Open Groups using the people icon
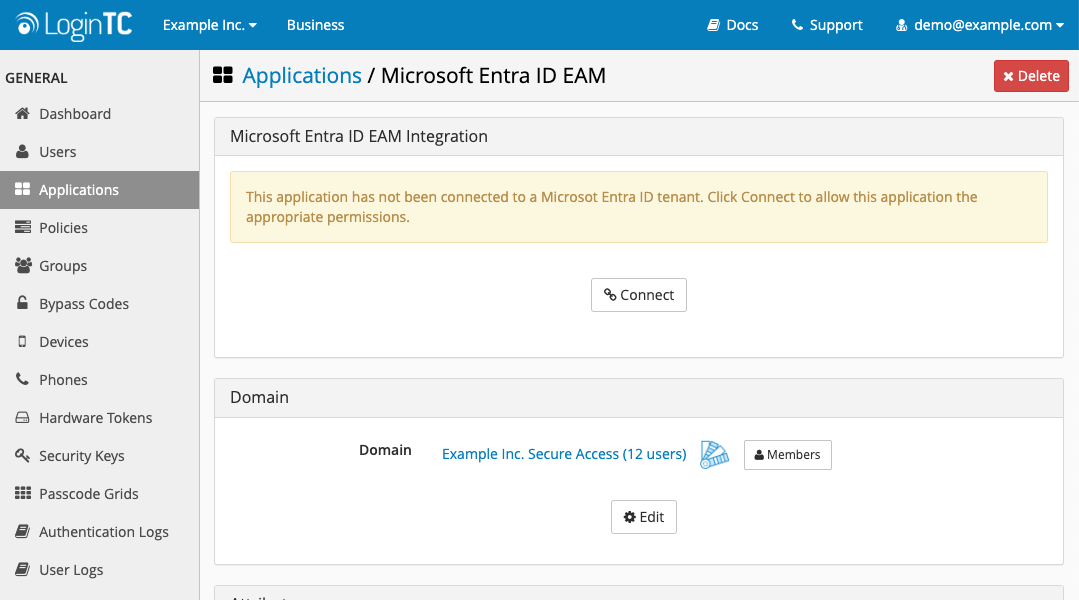 coord(22,265)
